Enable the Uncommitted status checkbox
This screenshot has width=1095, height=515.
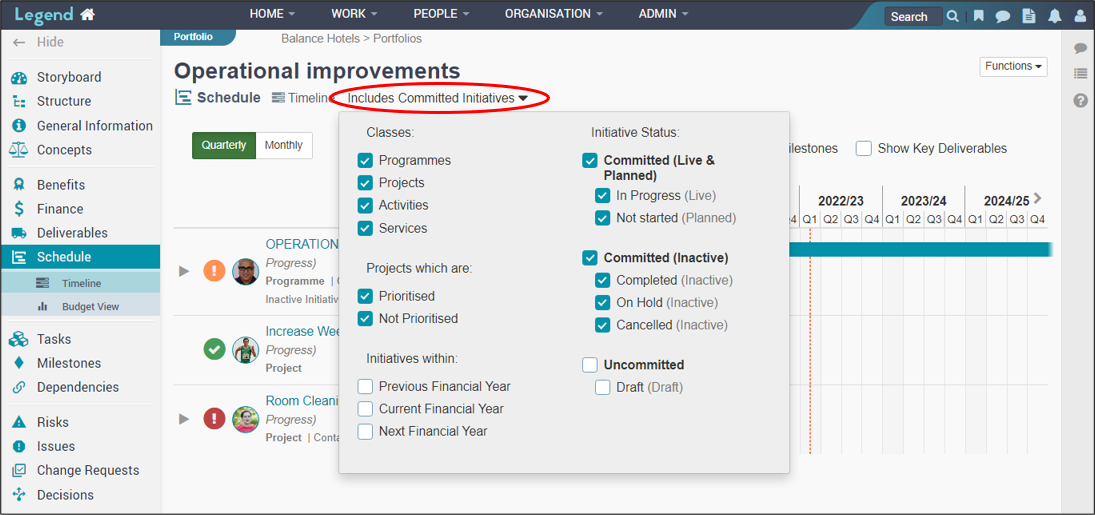pos(590,365)
